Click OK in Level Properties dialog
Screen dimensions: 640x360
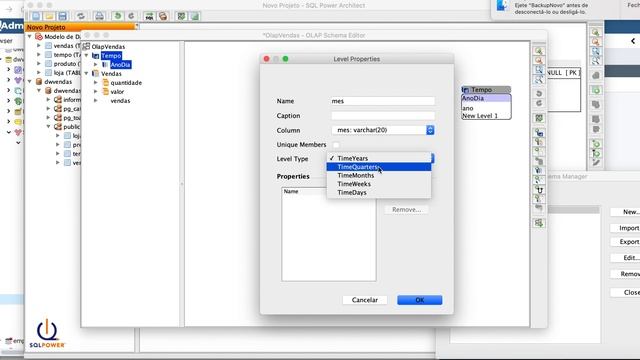(x=420, y=300)
